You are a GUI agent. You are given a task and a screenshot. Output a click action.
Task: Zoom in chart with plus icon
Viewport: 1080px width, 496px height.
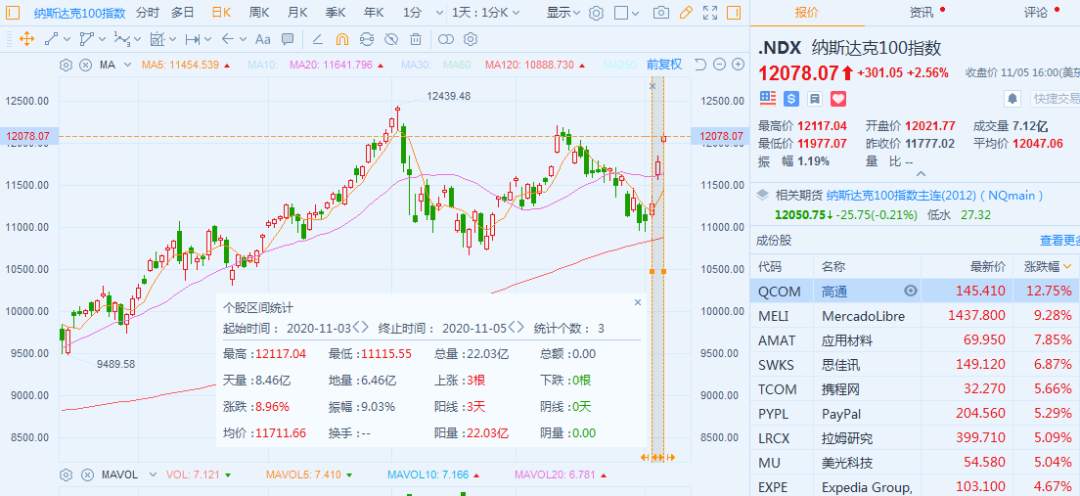click(738, 65)
